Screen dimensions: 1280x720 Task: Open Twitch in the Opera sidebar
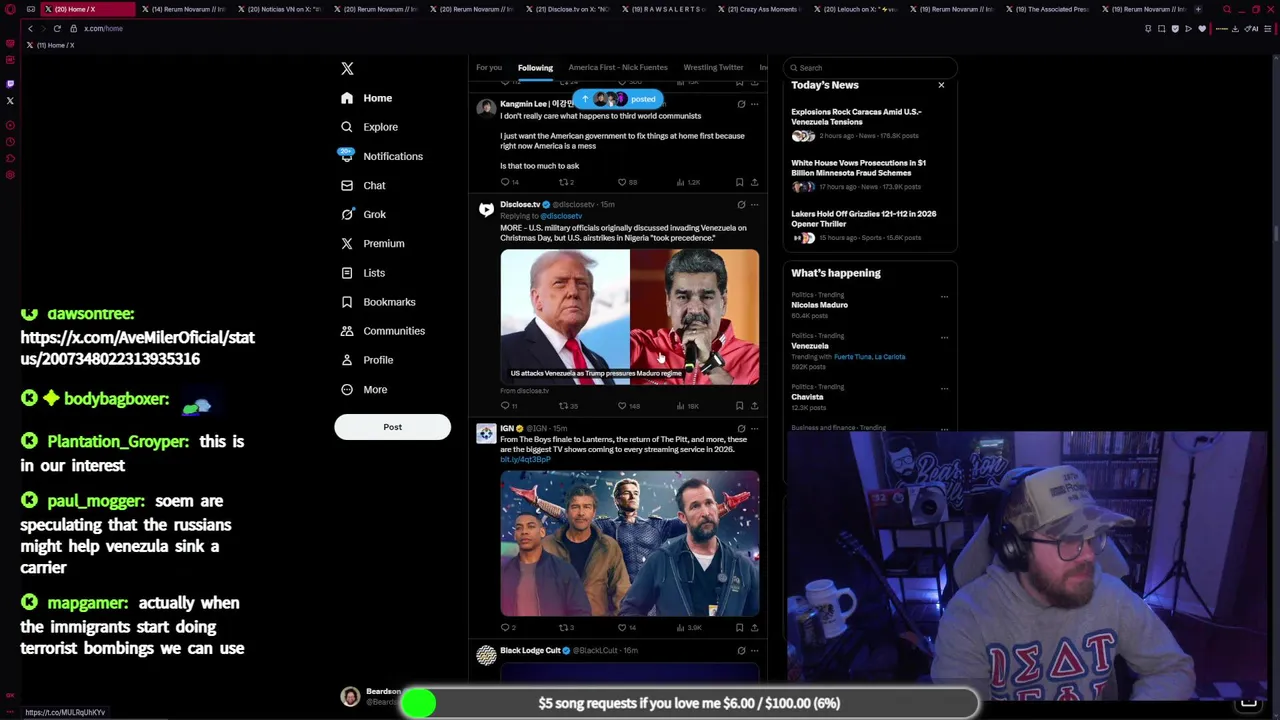point(10,84)
